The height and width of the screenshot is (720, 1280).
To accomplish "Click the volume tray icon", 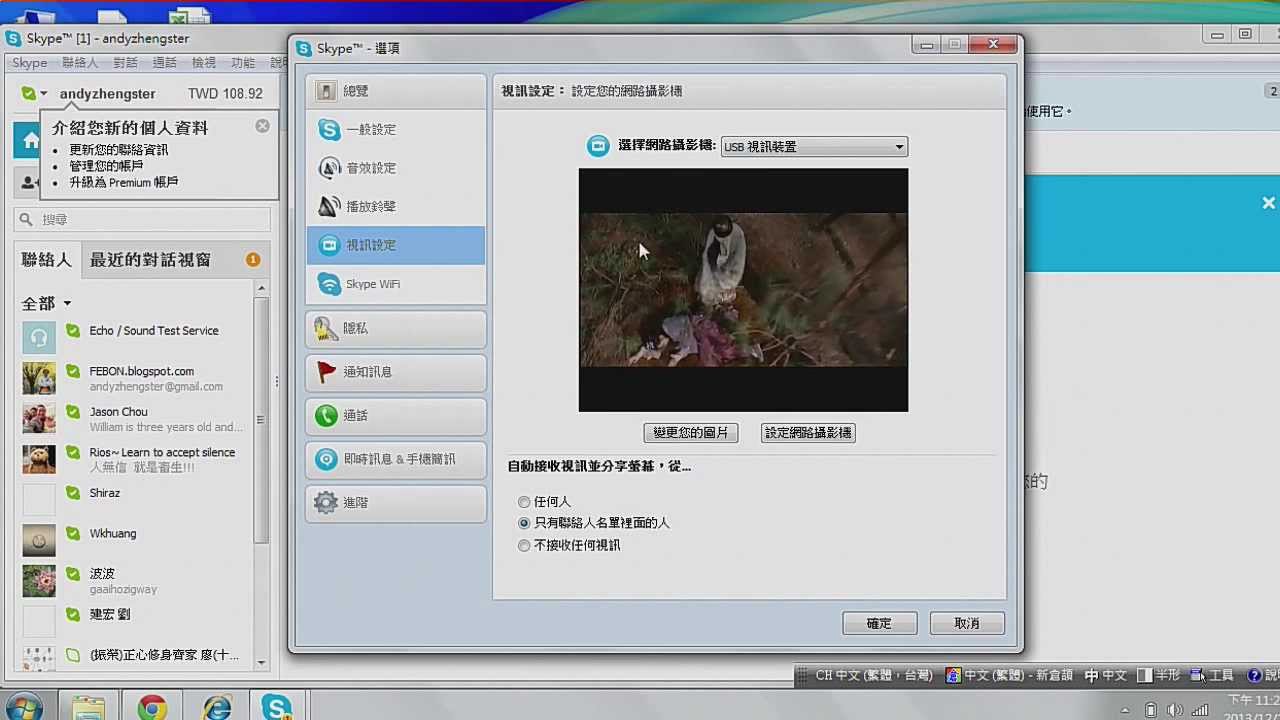I will [1176, 710].
